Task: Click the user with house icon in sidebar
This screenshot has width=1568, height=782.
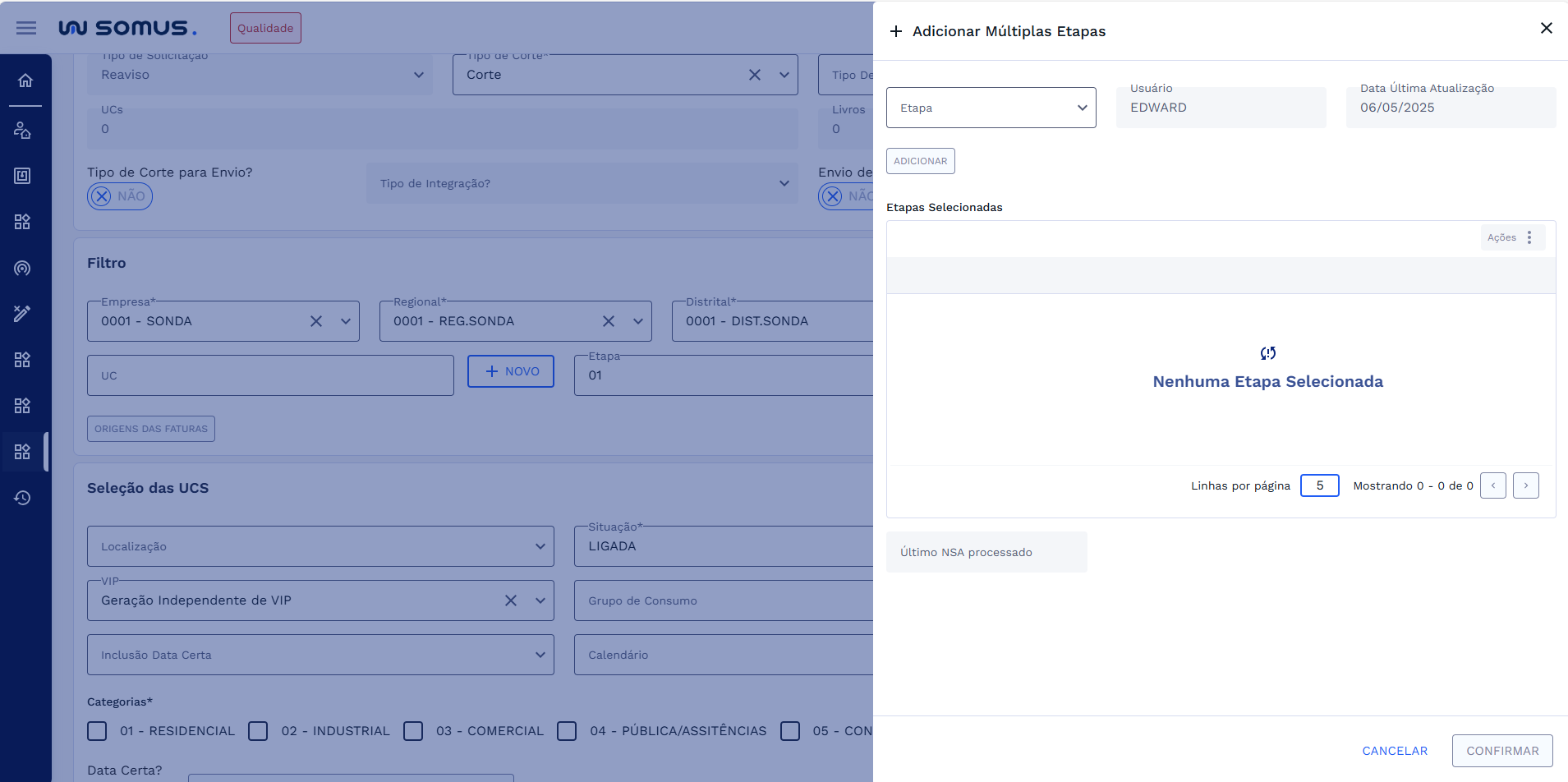Action: (23, 130)
